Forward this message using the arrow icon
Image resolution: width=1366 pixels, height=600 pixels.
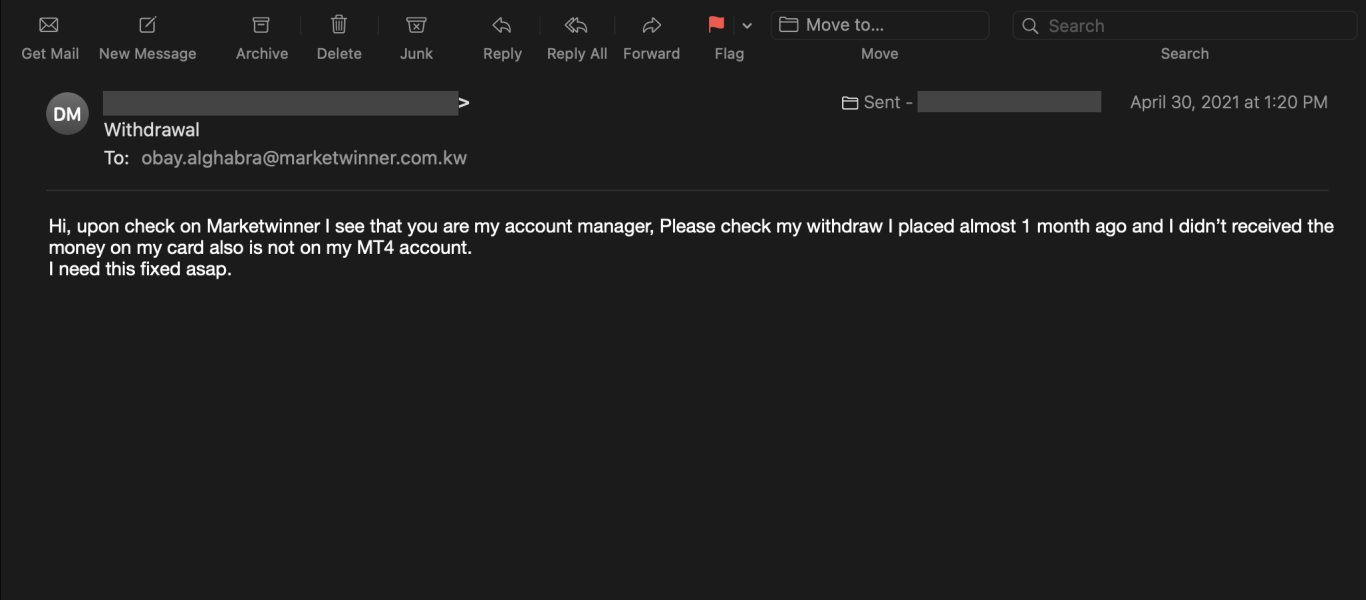651,25
